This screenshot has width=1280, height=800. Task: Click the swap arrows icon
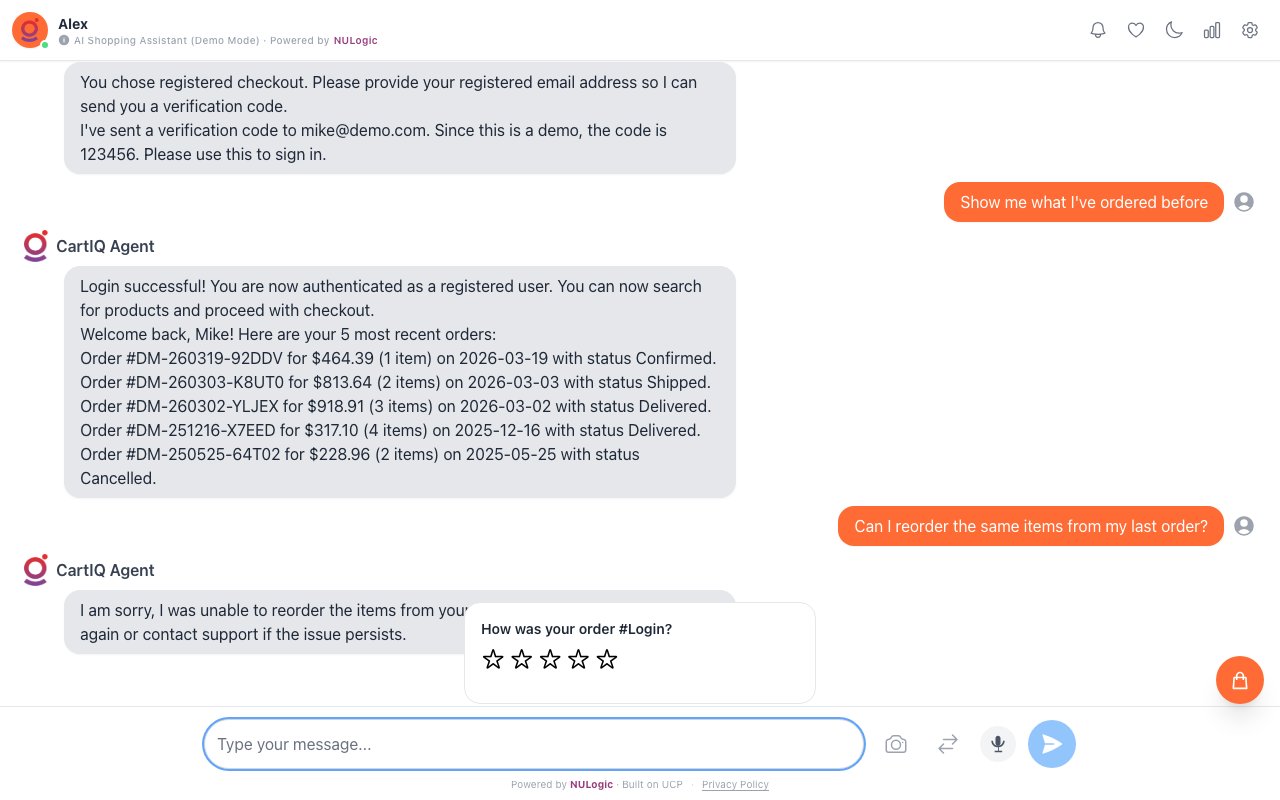point(948,744)
